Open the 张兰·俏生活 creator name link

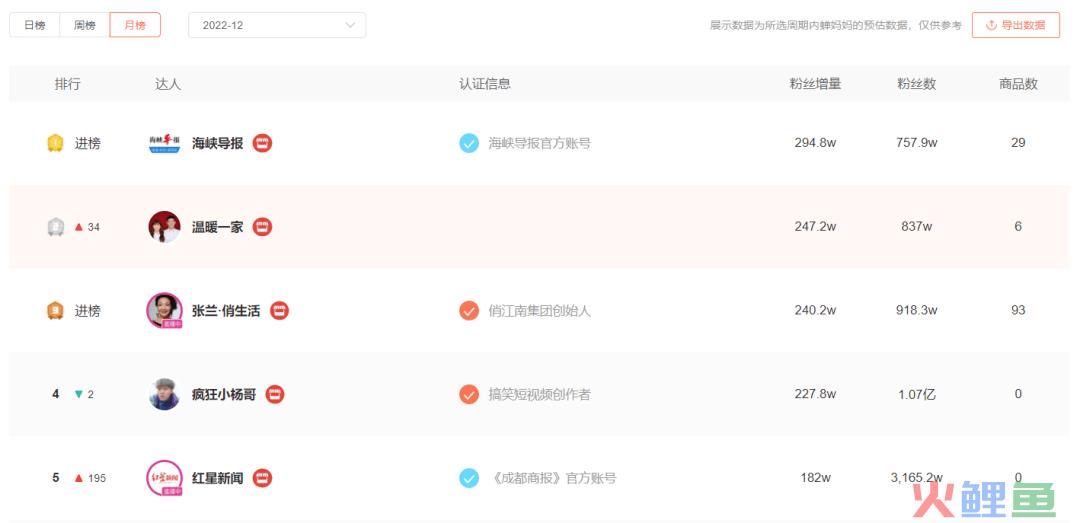[226, 311]
